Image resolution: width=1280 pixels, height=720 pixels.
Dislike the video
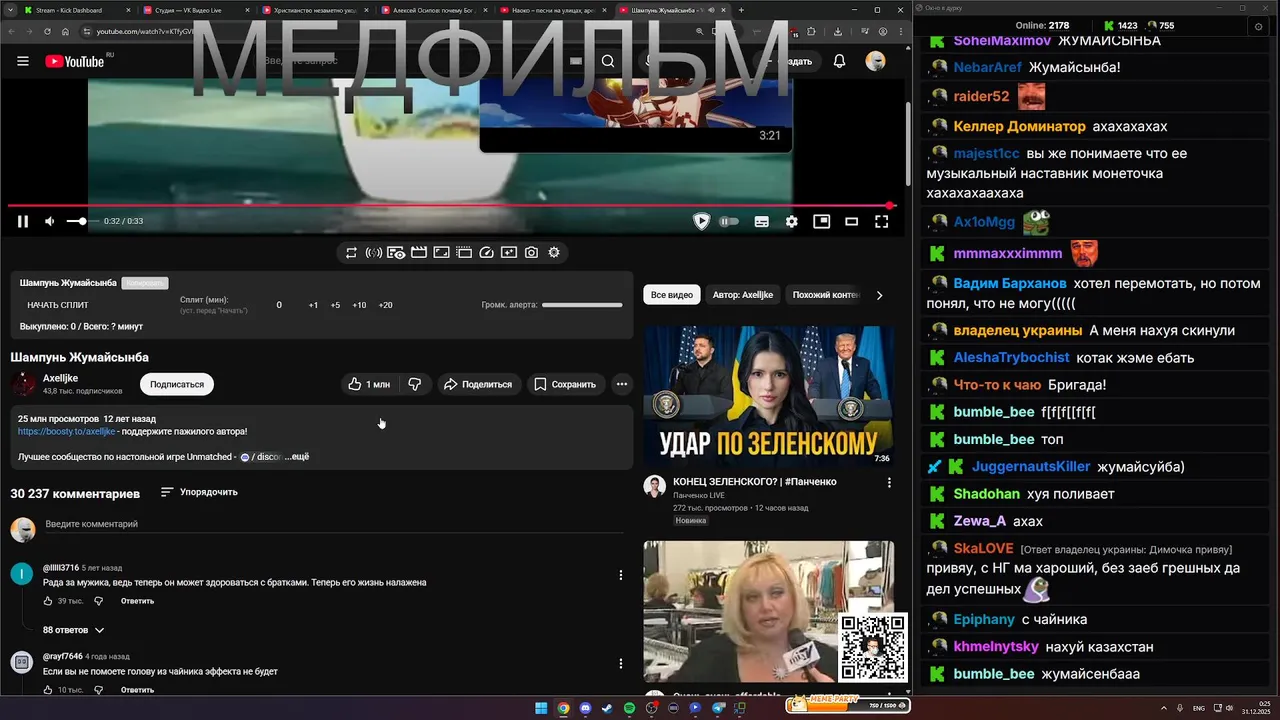415,384
